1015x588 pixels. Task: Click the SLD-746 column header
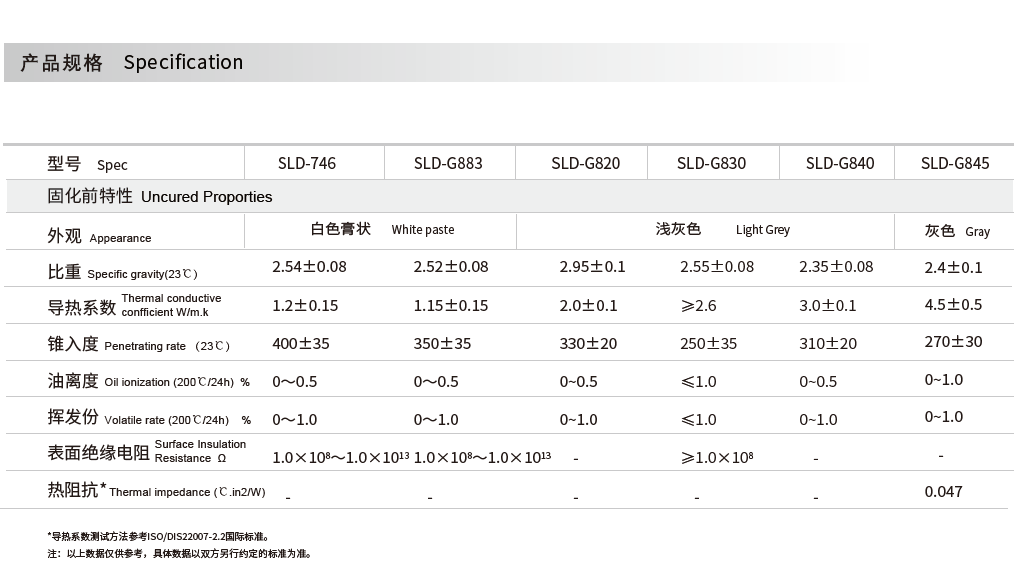click(307, 163)
